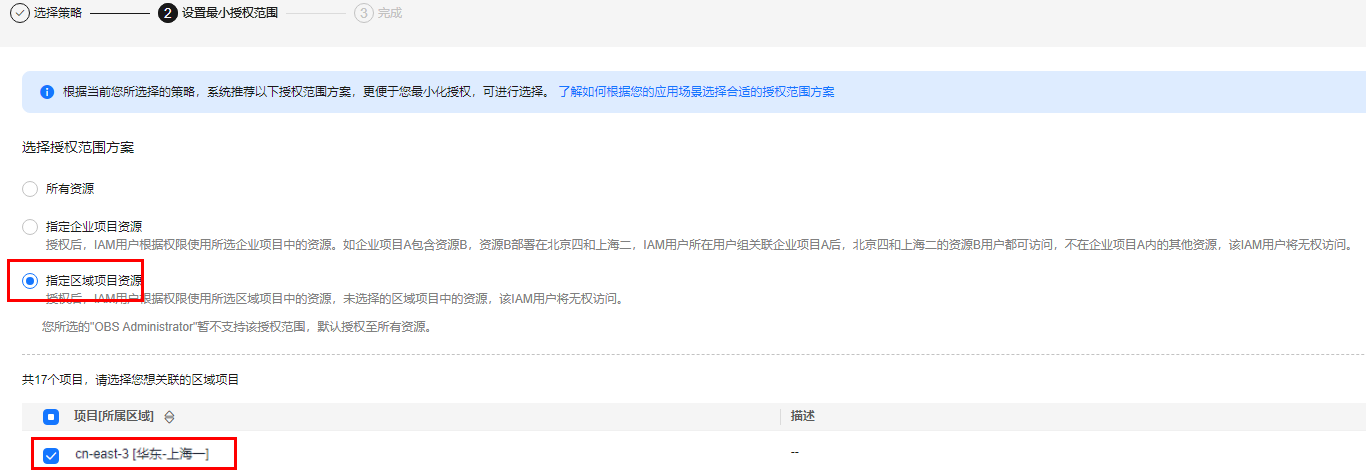This screenshot has width=1366, height=474.
Task: Jump to the 完成 step label
Action: pos(390,13)
